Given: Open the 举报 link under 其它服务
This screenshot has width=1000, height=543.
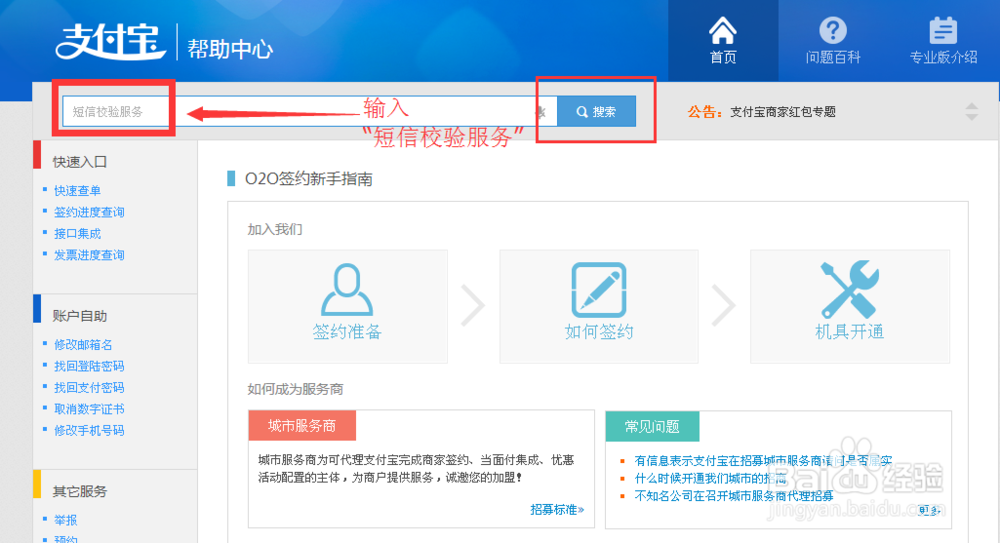Looking at the screenshot, I should 66,520.
